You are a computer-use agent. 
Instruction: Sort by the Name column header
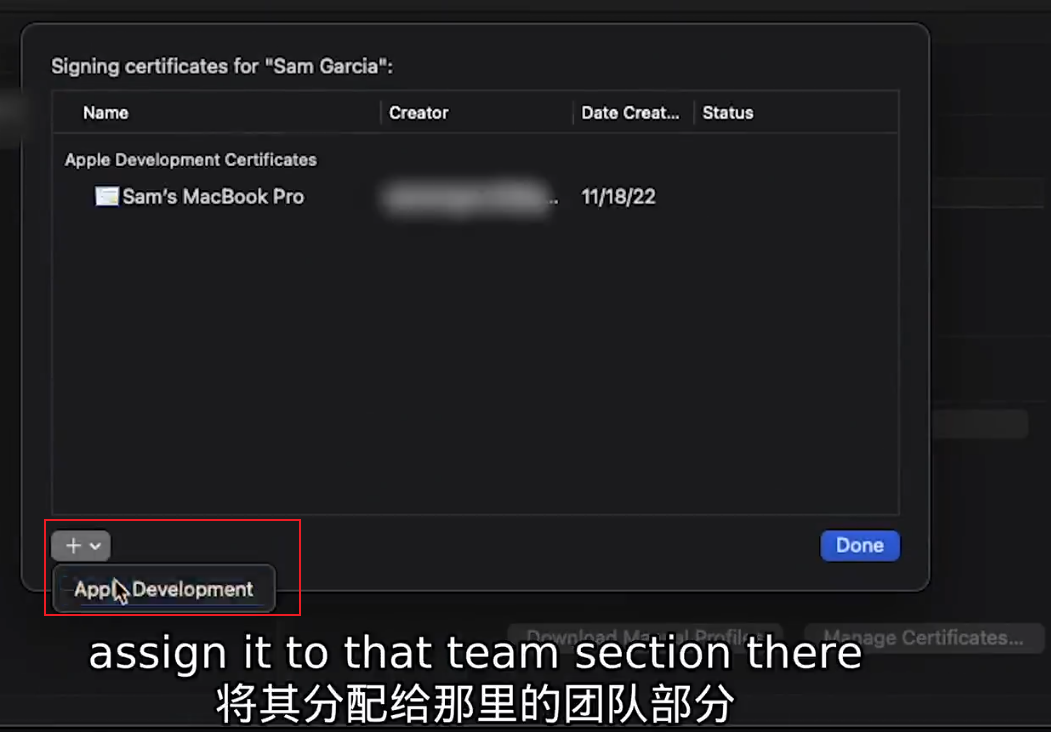tap(106, 113)
